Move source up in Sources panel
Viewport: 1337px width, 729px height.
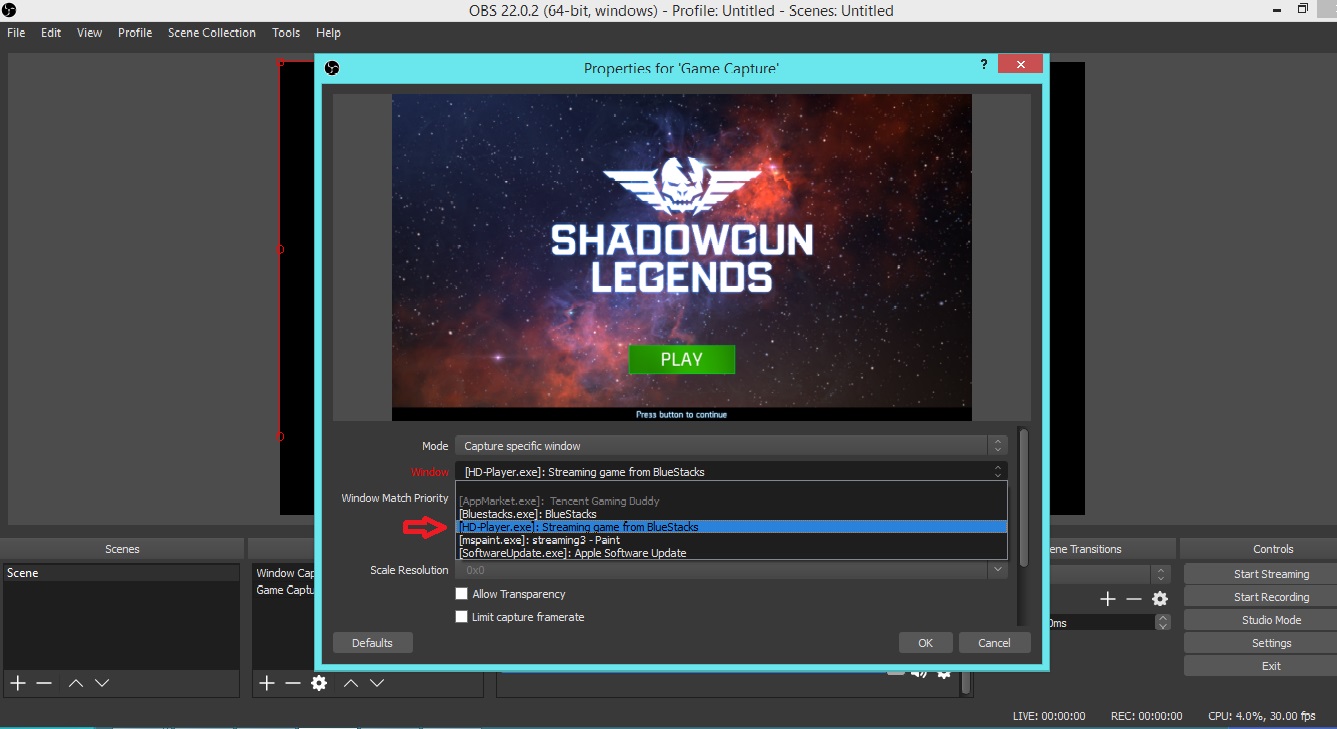point(351,683)
